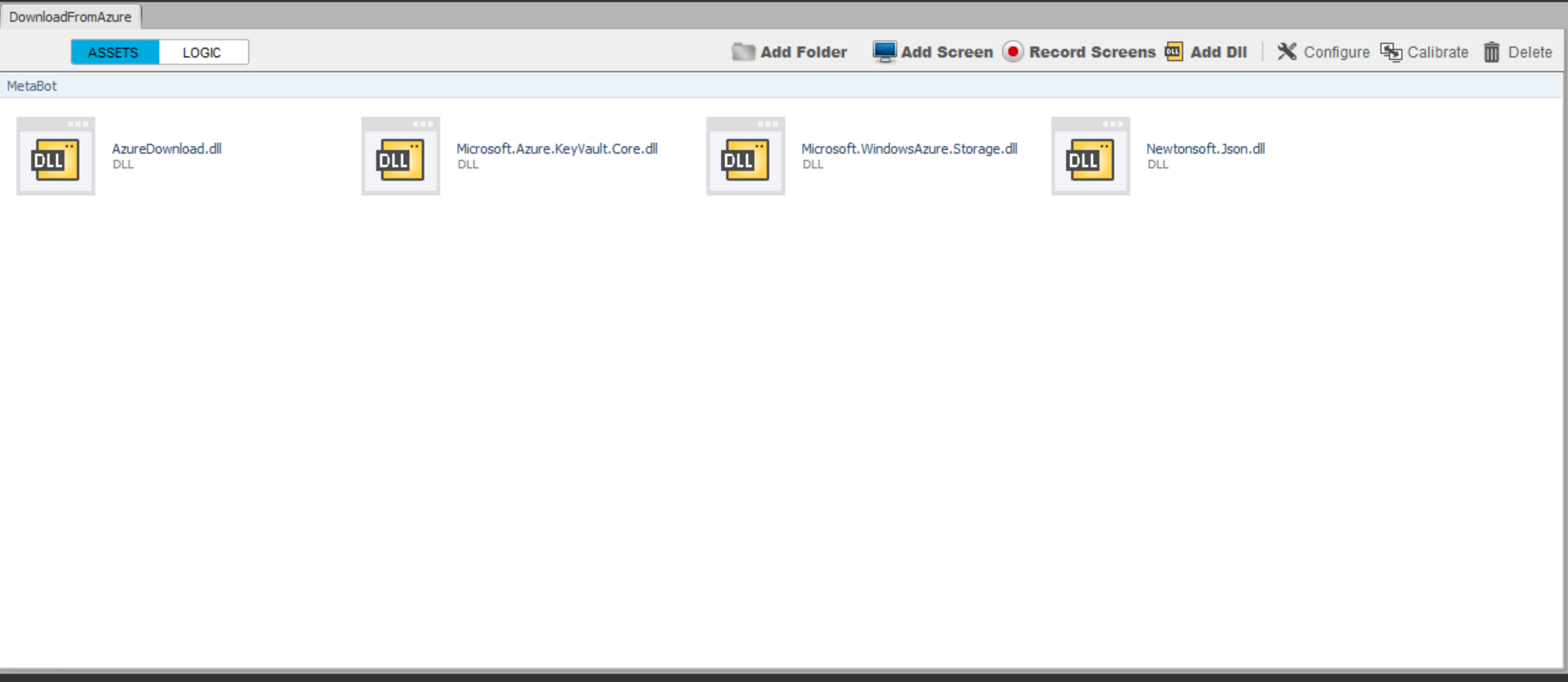Image resolution: width=1568 pixels, height=682 pixels.
Task: Click the Configure label
Action: (x=1337, y=52)
